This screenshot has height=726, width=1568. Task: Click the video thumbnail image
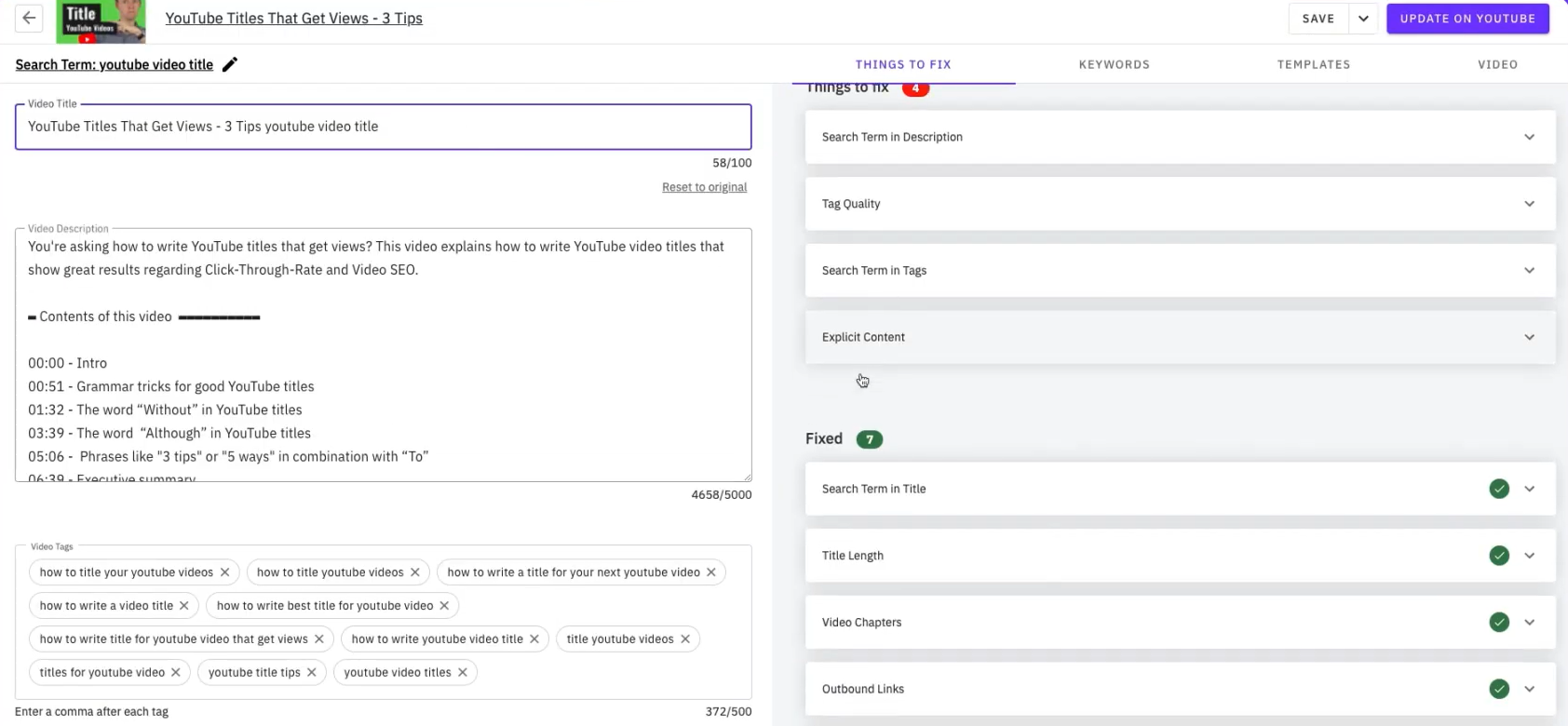tap(101, 21)
